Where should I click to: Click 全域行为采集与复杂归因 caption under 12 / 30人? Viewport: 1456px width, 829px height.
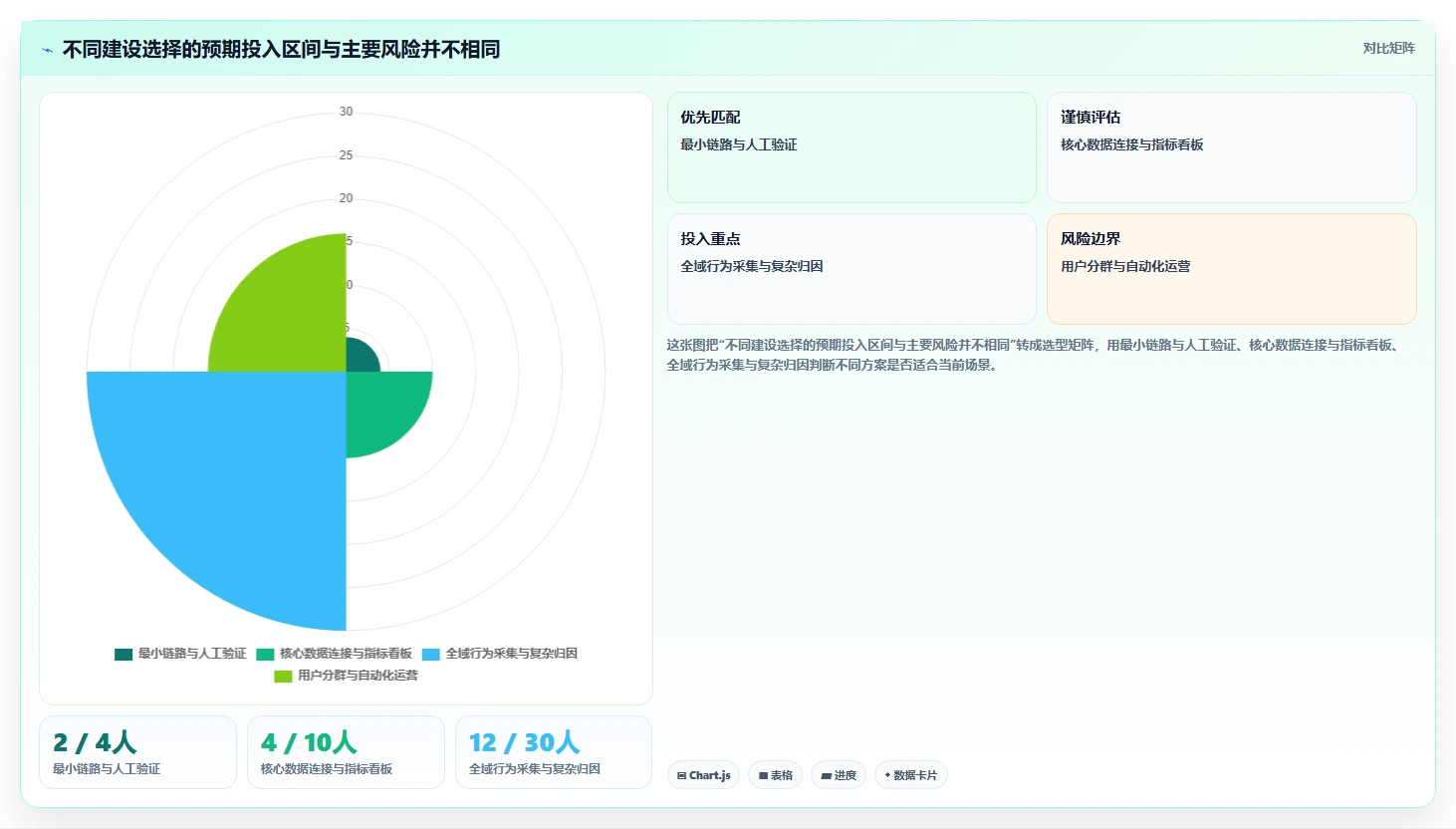click(x=535, y=769)
